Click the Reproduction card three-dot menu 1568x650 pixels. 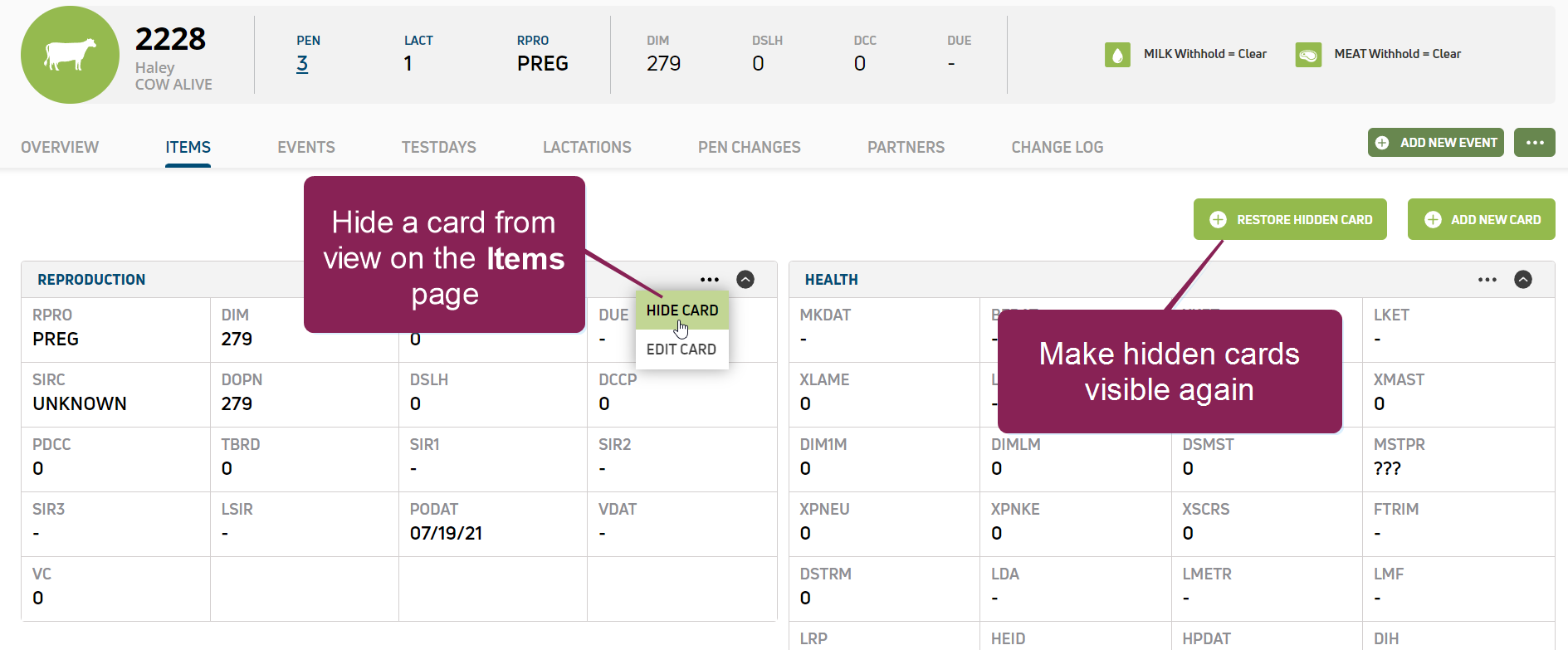[x=709, y=280]
